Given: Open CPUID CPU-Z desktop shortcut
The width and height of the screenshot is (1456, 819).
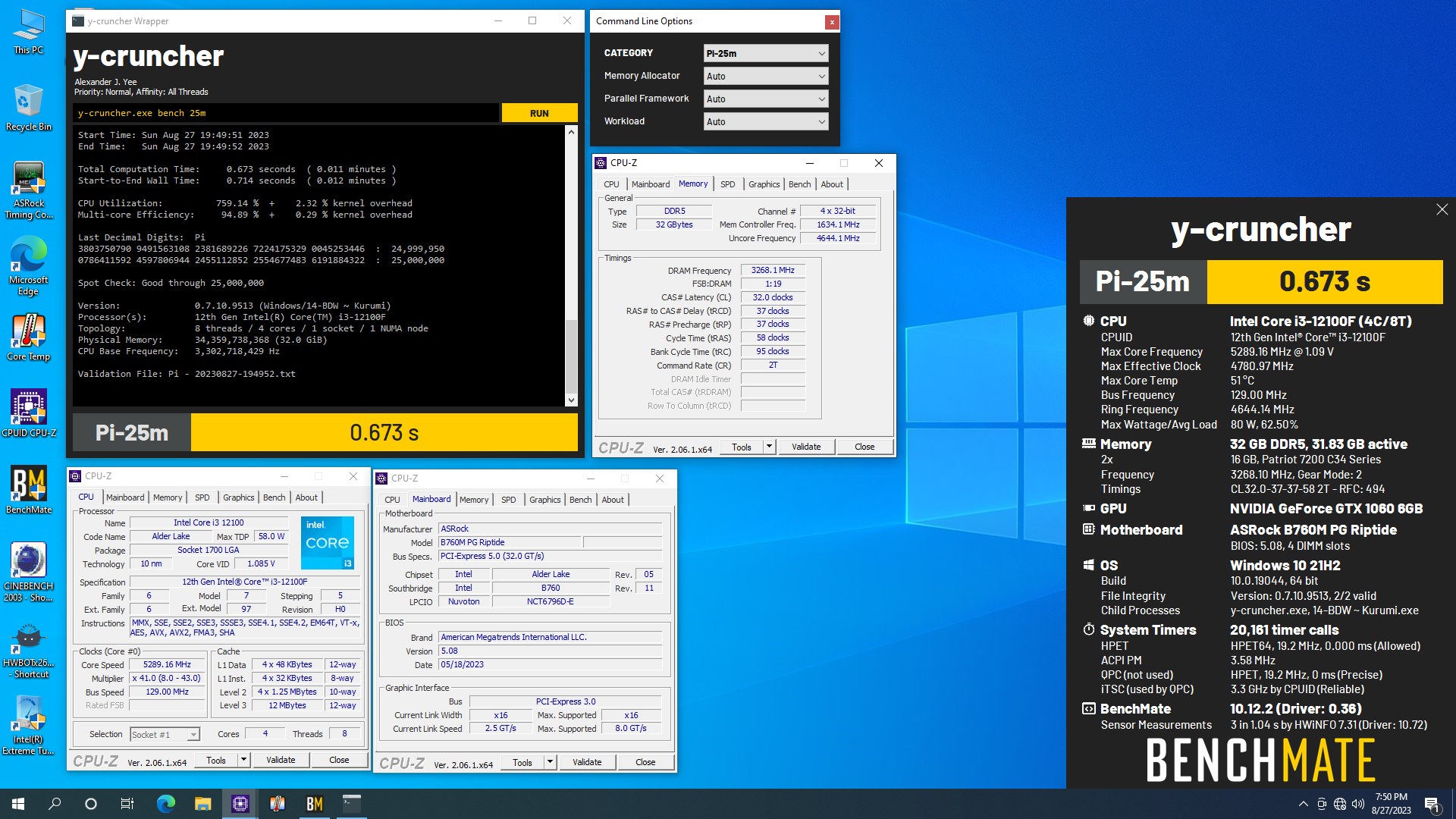Looking at the screenshot, I should [x=29, y=414].
